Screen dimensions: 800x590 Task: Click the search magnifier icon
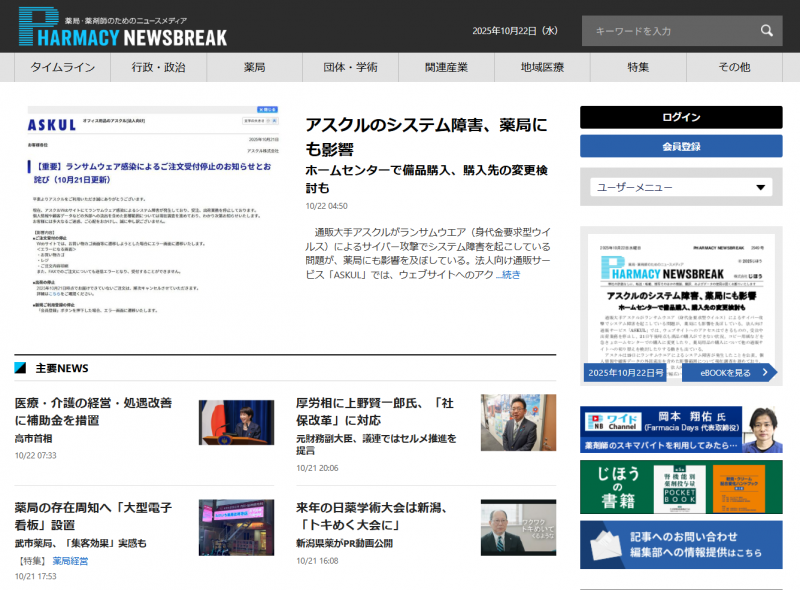click(x=766, y=30)
